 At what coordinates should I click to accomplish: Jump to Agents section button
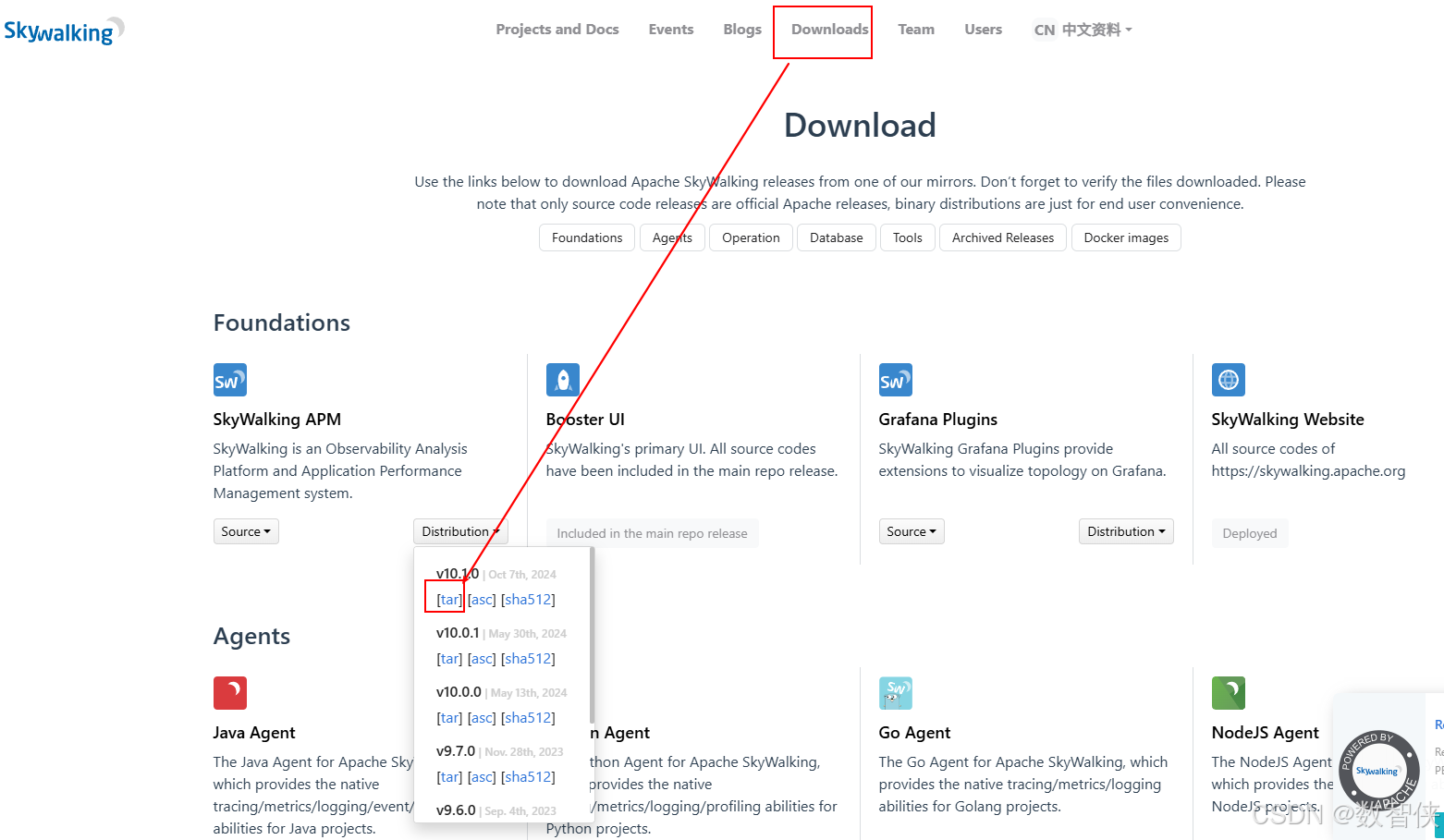point(672,237)
